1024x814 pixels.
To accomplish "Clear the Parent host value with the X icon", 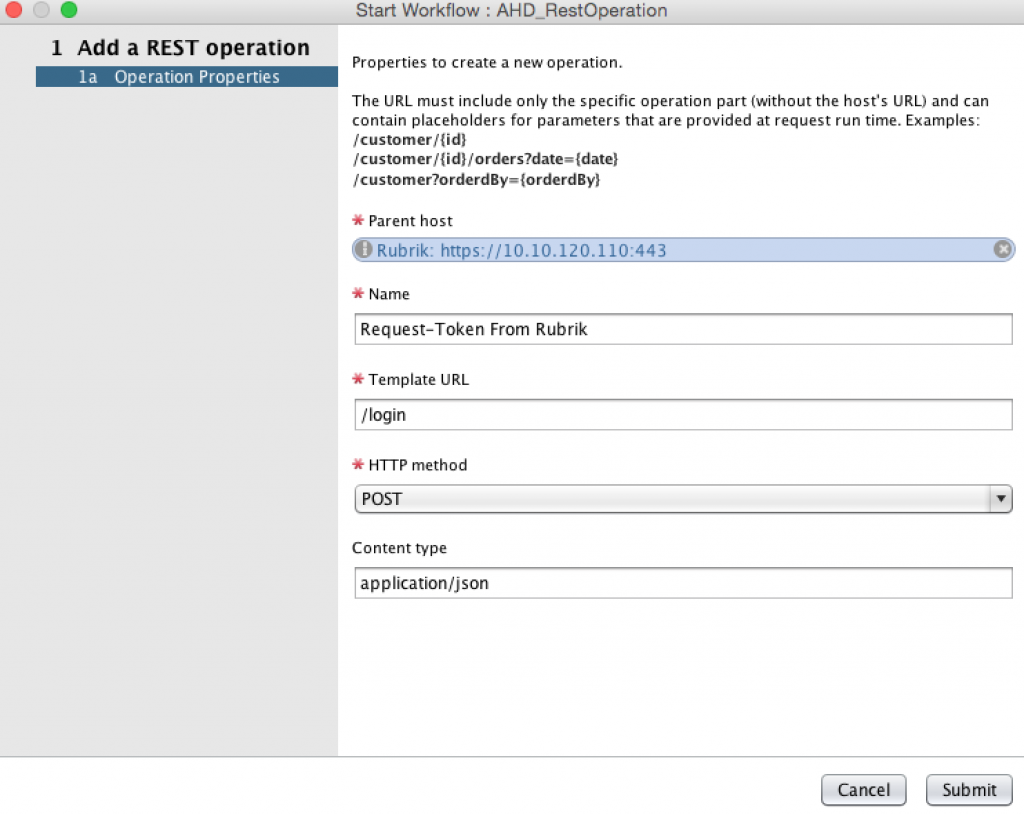I will [1002, 250].
